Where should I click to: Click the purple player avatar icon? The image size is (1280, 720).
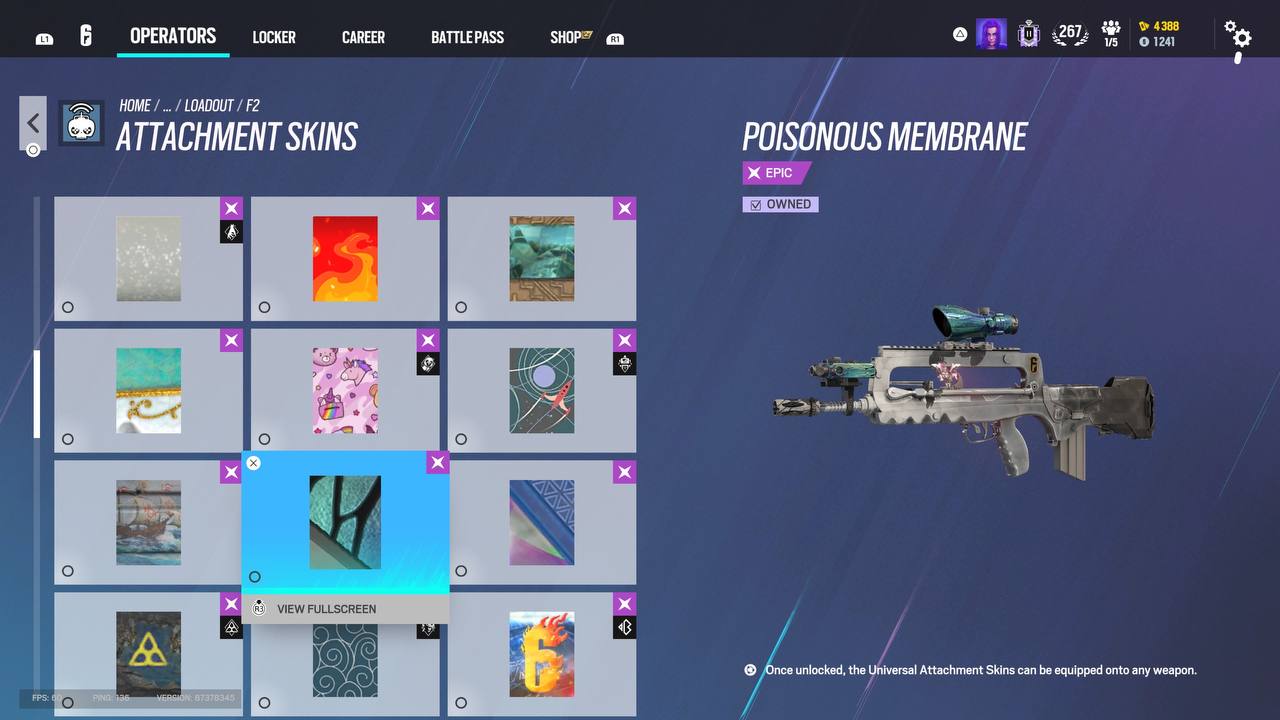991,35
